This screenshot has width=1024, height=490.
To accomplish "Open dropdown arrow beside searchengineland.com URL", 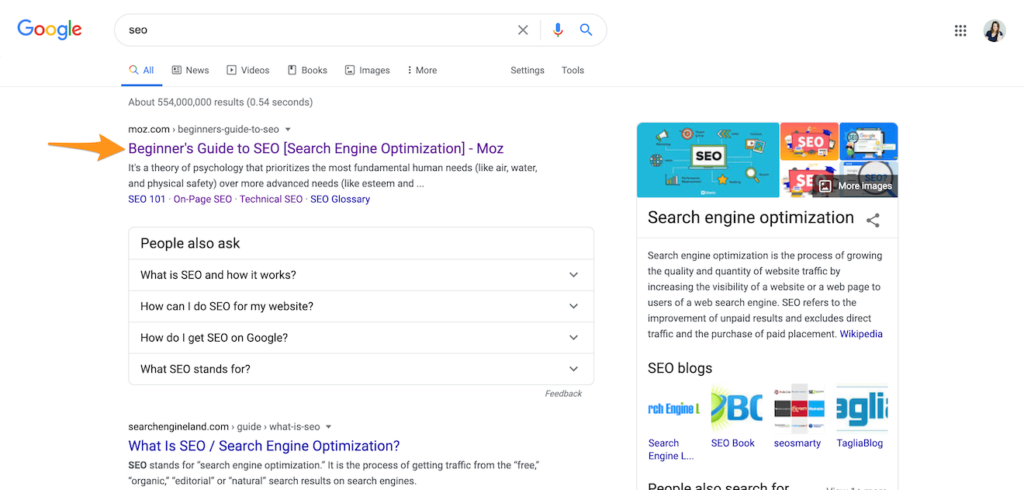I will [x=328, y=427].
